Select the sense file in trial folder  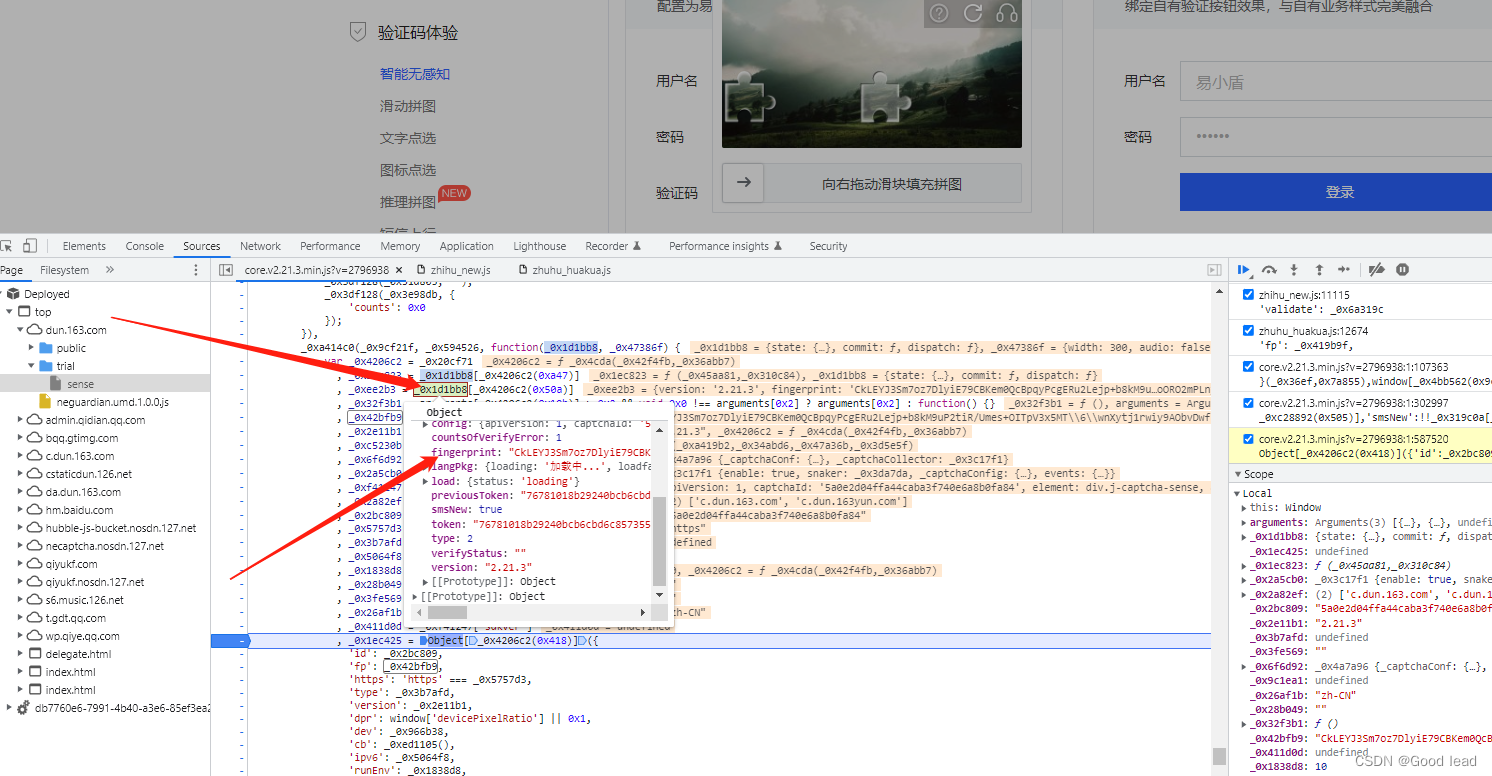[80, 384]
